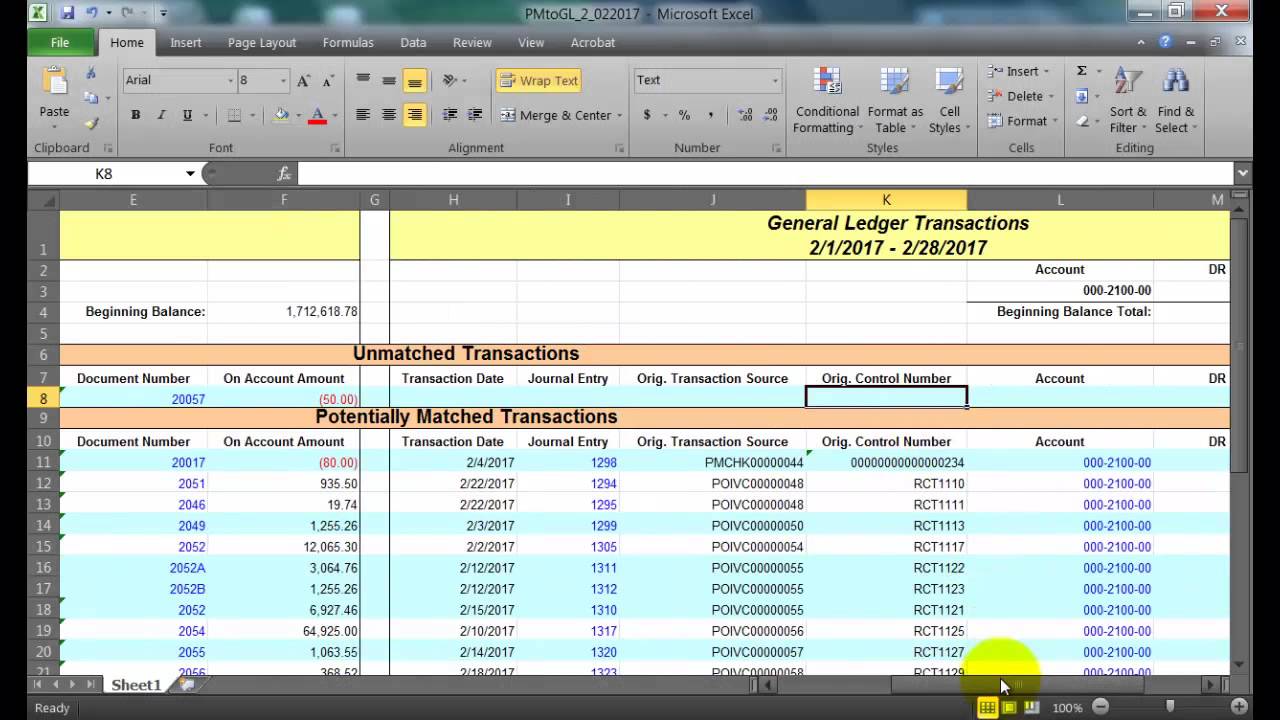Click the align text left icon

(x=363, y=115)
